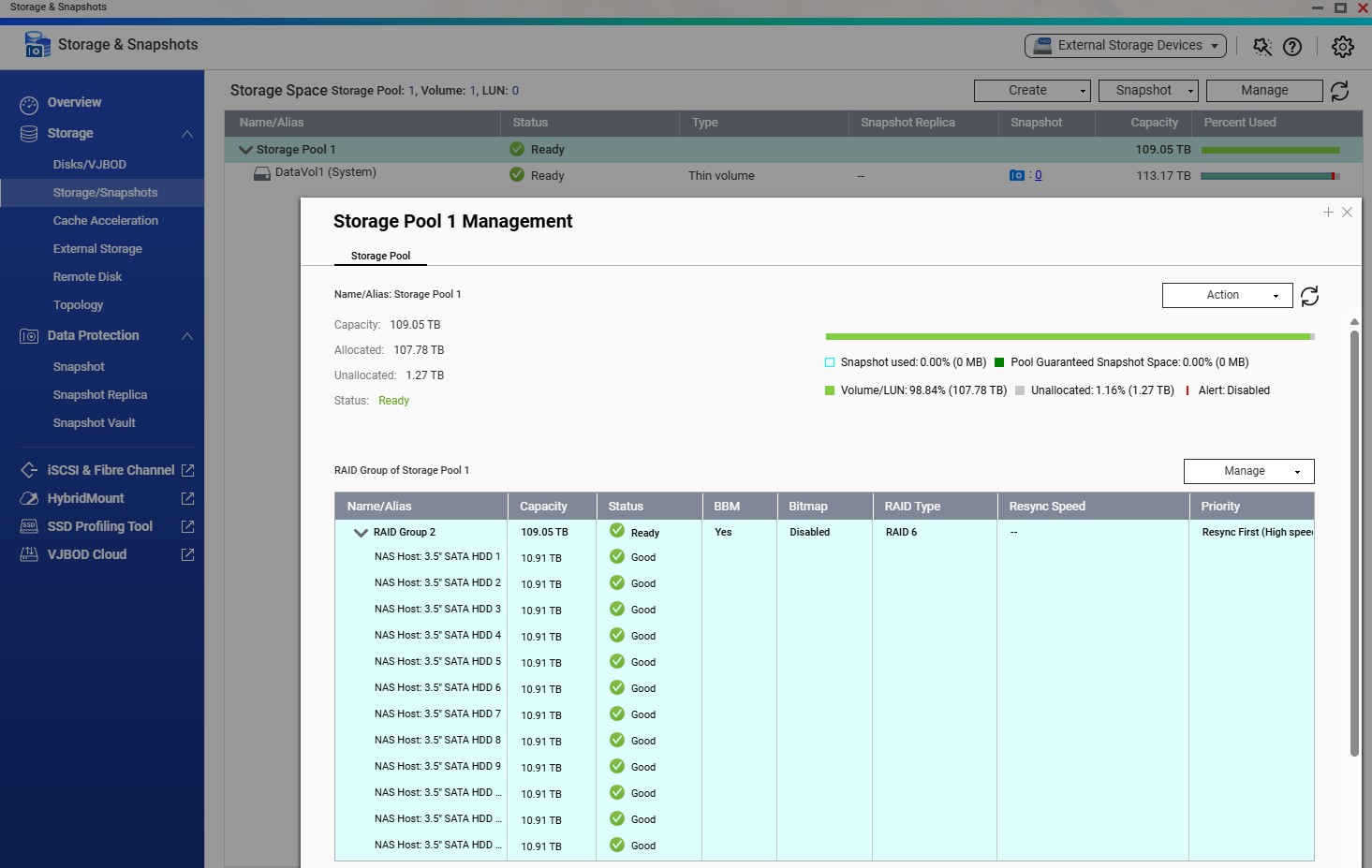Open External Storage Devices dropdown

pyautogui.click(x=1125, y=45)
